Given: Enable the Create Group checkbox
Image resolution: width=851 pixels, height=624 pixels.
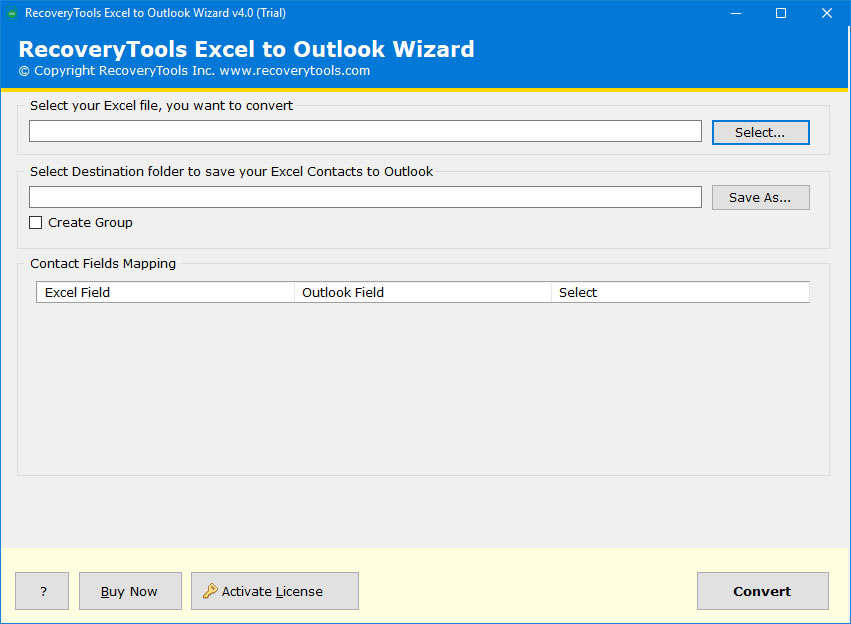Looking at the screenshot, I should pyautogui.click(x=35, y=222).
